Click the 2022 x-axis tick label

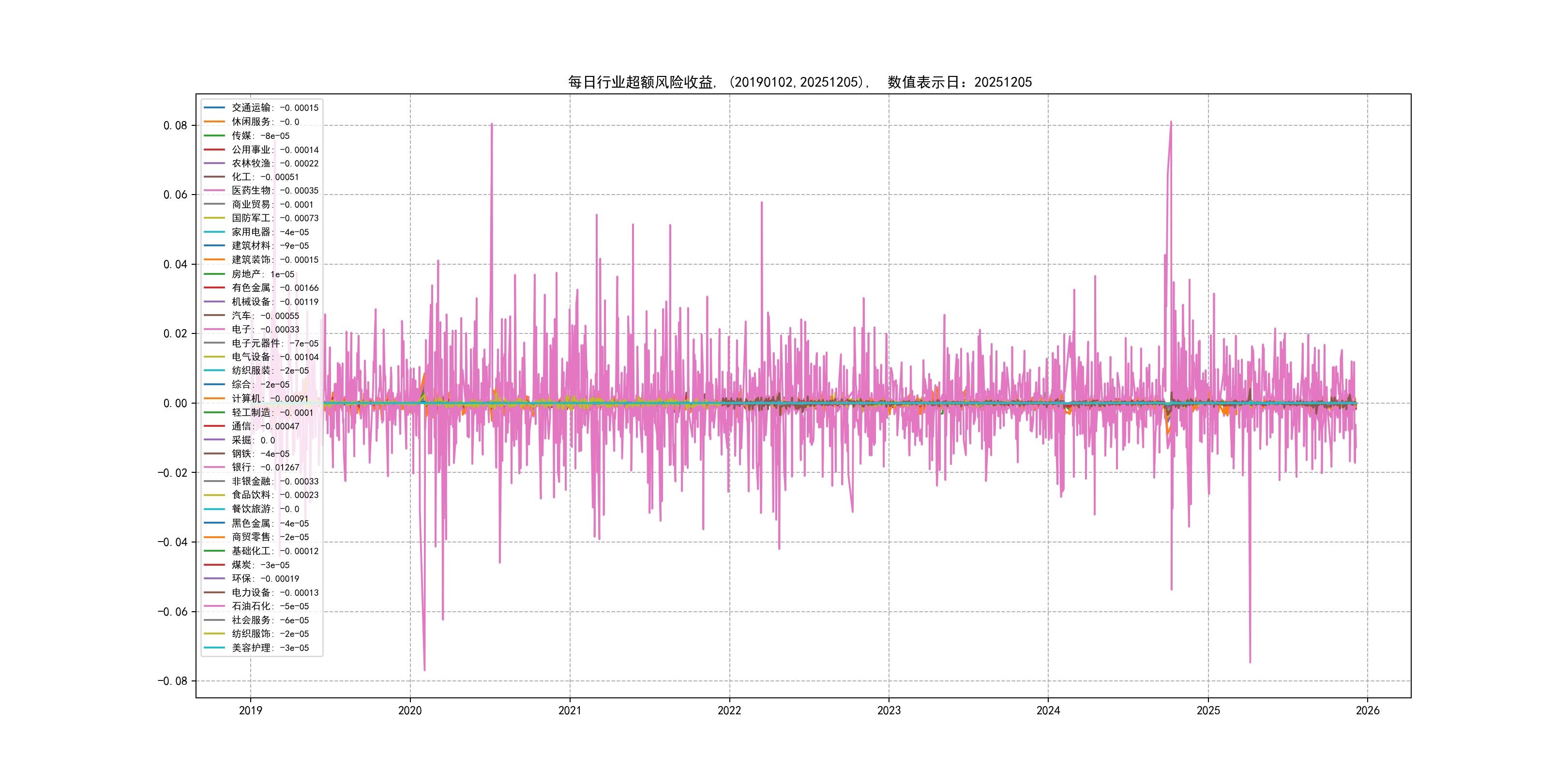point(729,710)
